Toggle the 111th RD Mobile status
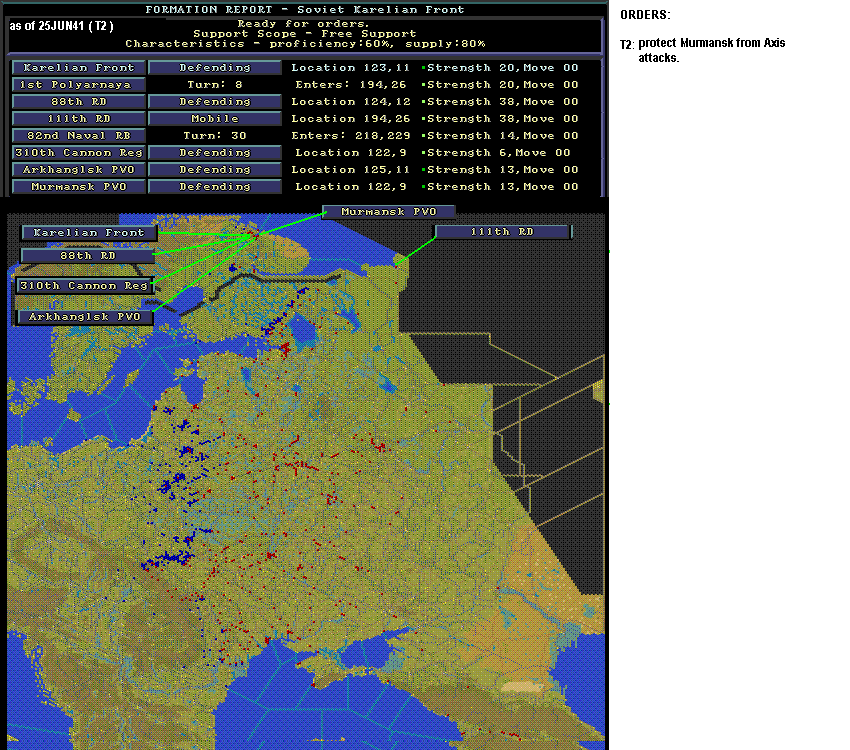850x750 pixels. point(215,119)
